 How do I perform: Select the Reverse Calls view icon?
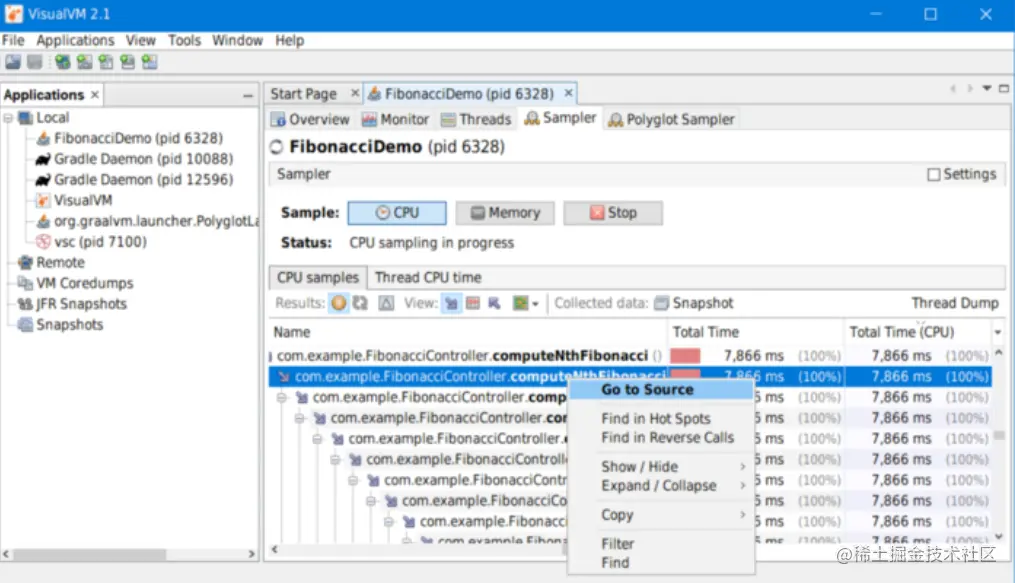[x=495, y=303]
